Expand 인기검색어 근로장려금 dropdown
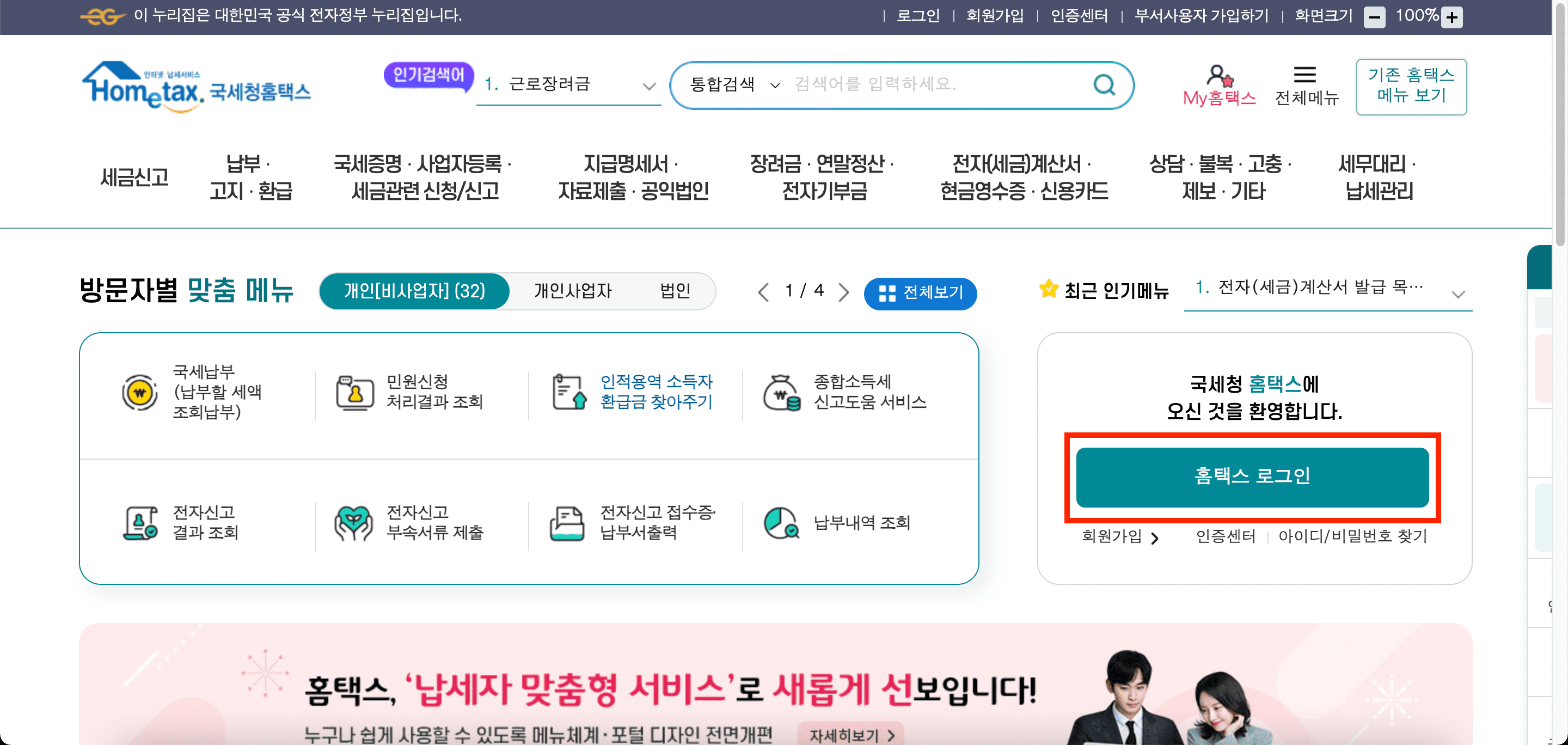 649,86
